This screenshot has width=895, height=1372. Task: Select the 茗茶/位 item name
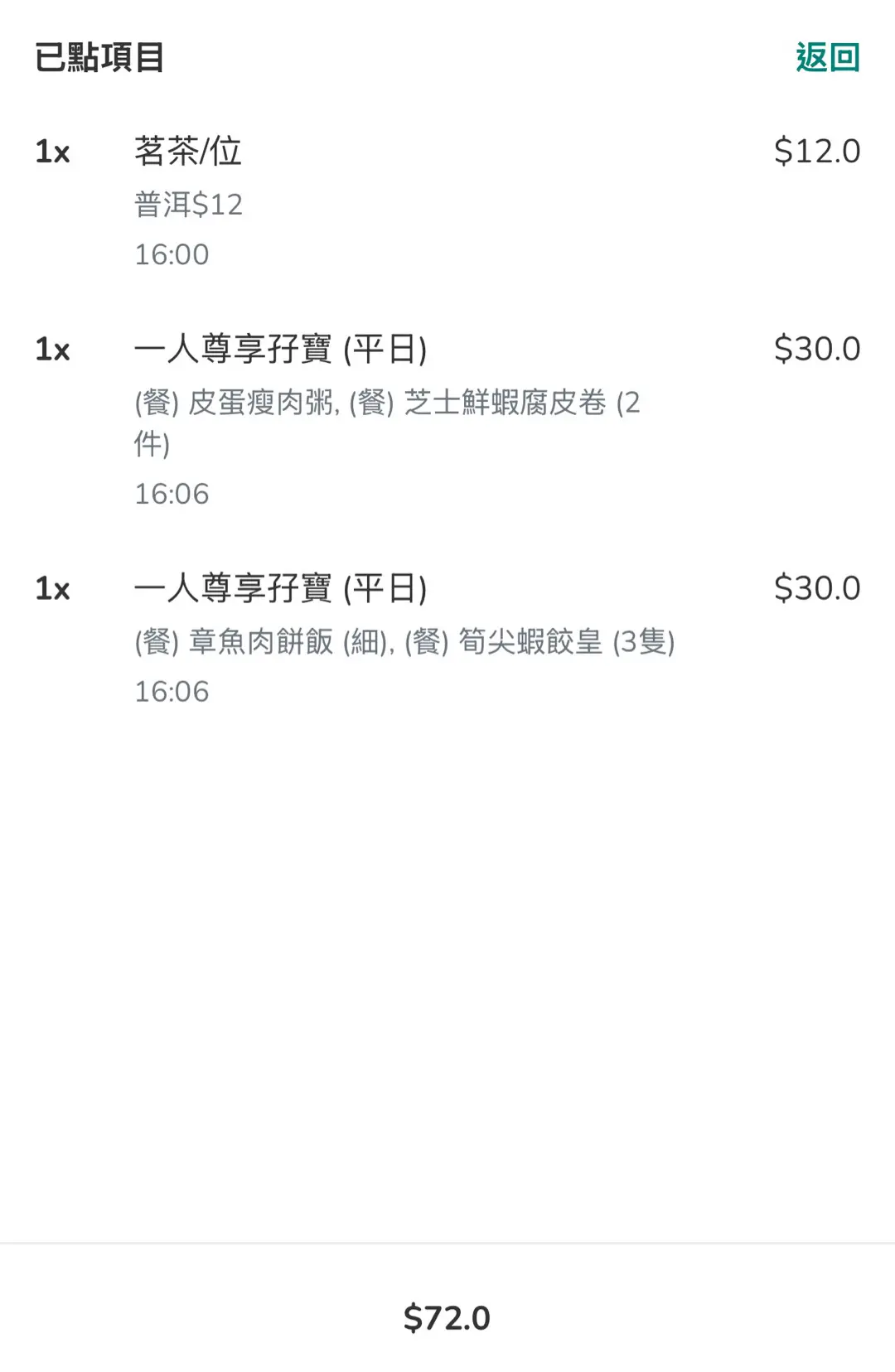coord(187,152)
